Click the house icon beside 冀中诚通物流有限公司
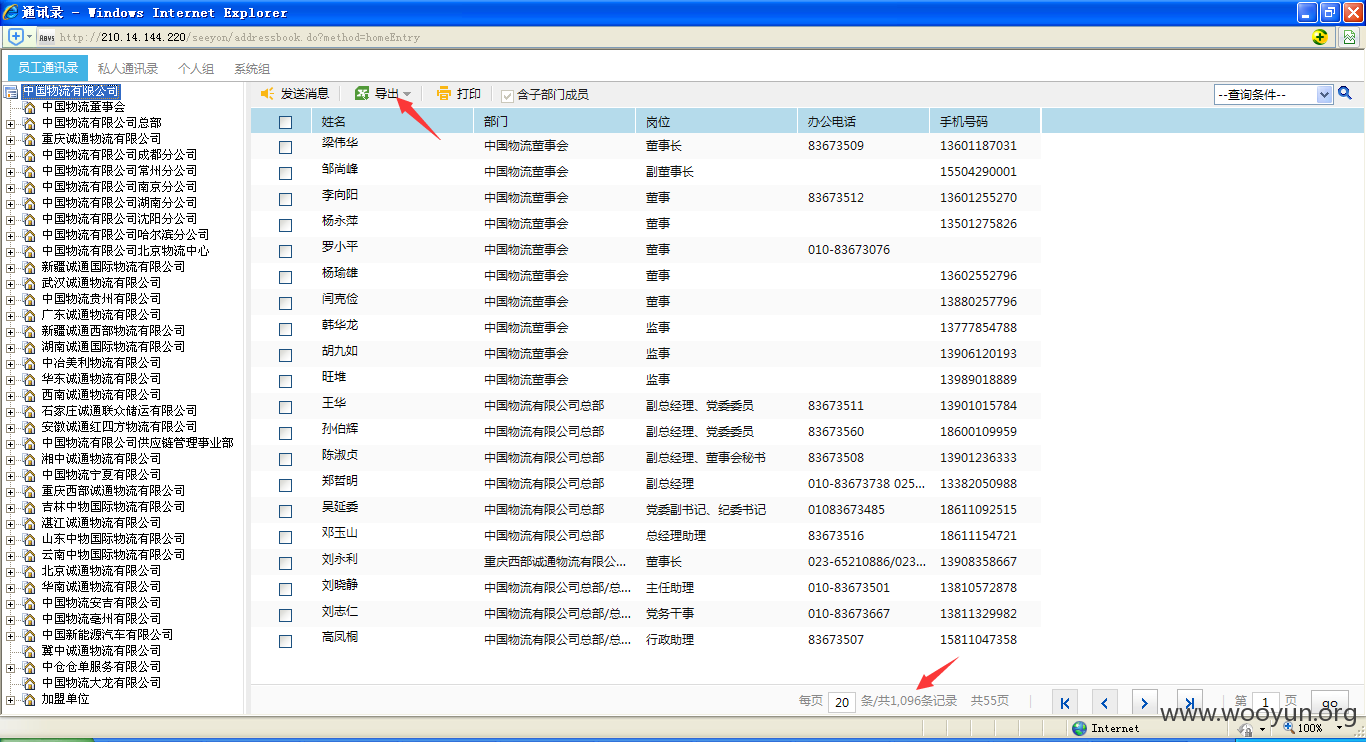This screenshot has height=742, width=1366. 29,651
